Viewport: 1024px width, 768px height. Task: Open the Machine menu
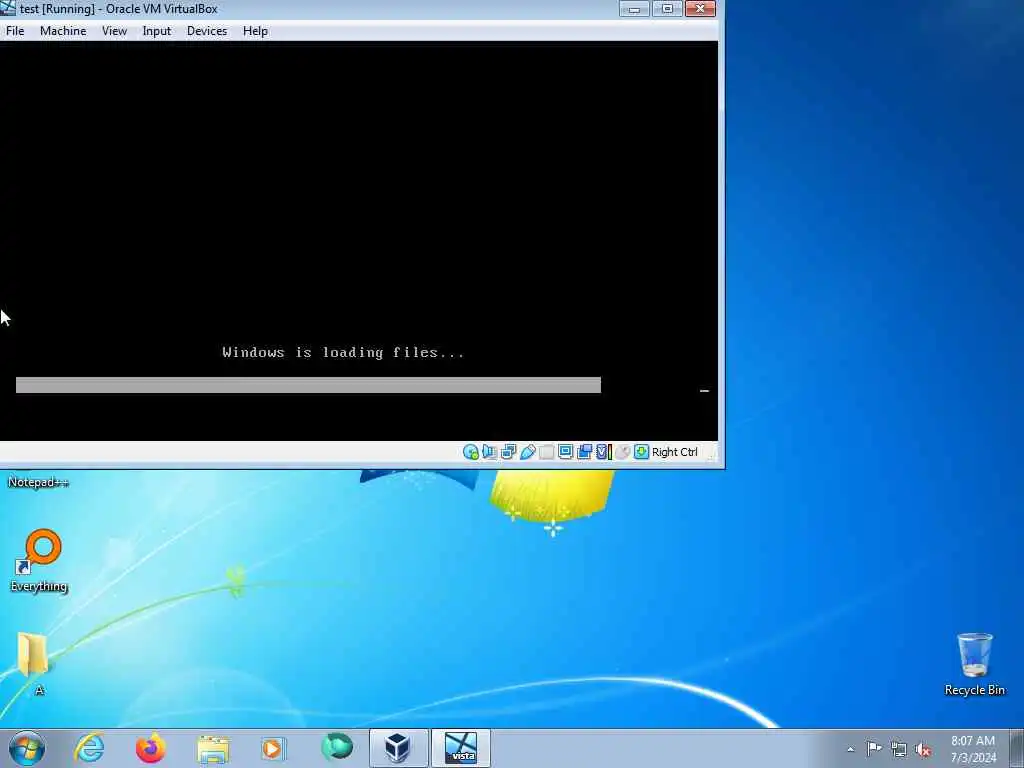[x=63, y=31]
